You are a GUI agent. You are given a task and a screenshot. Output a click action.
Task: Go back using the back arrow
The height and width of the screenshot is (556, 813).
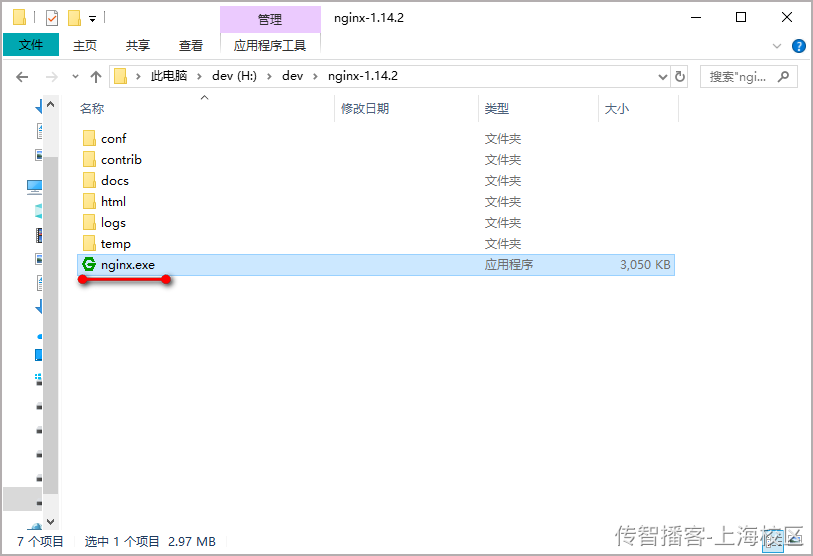click(x=22, y=77)
